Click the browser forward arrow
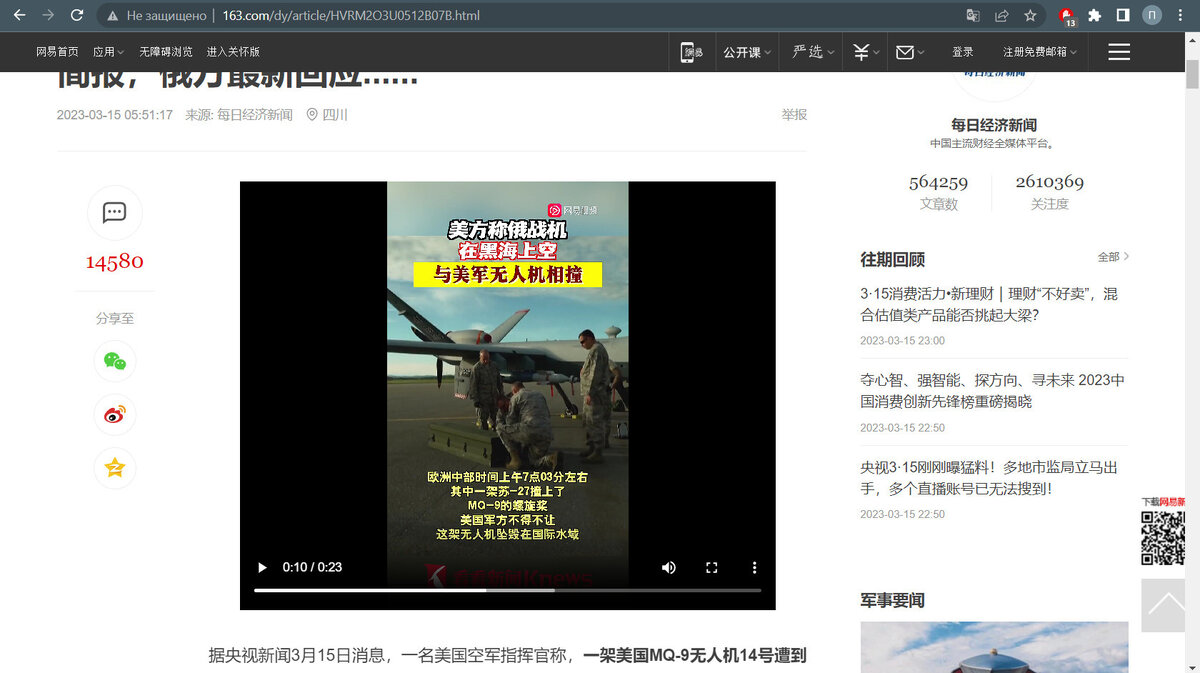Screen dimensions: 1200x673 click(48, 15)
